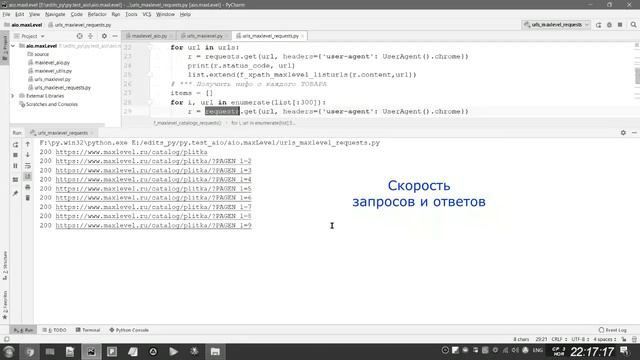Pin the Run tab with pin icon
This screenshot has width=640, height=360.
point(16,193)
